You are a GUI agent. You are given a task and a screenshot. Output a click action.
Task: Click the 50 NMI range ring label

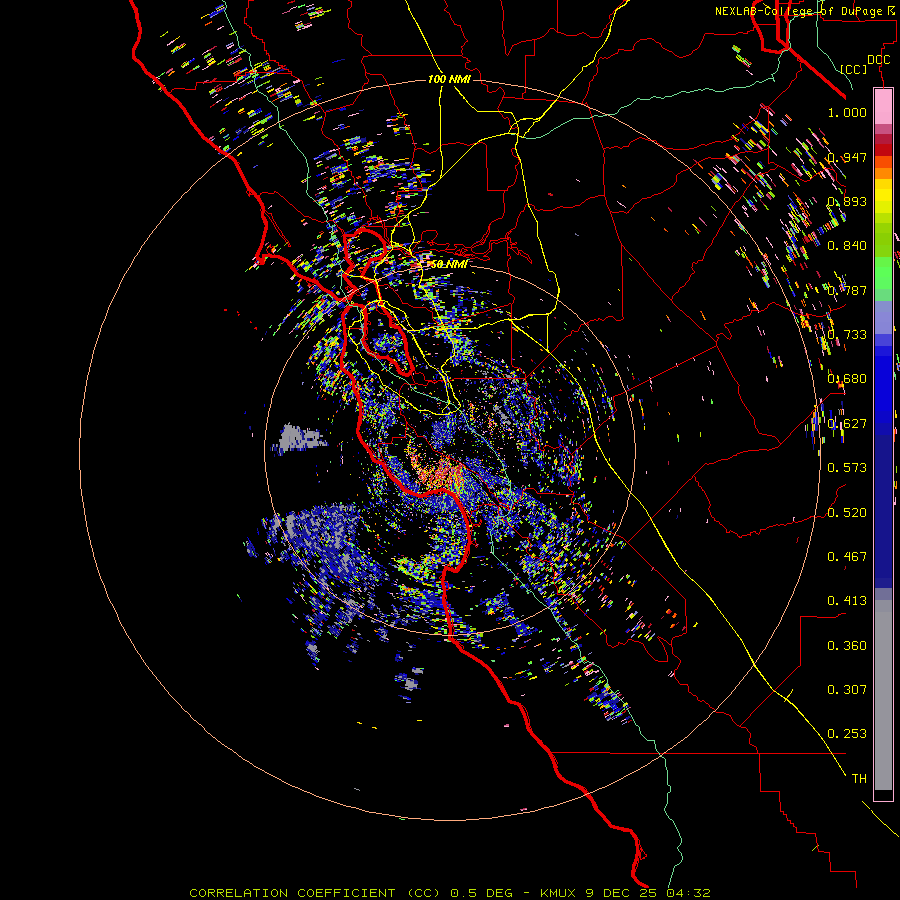tap(449, 264)
